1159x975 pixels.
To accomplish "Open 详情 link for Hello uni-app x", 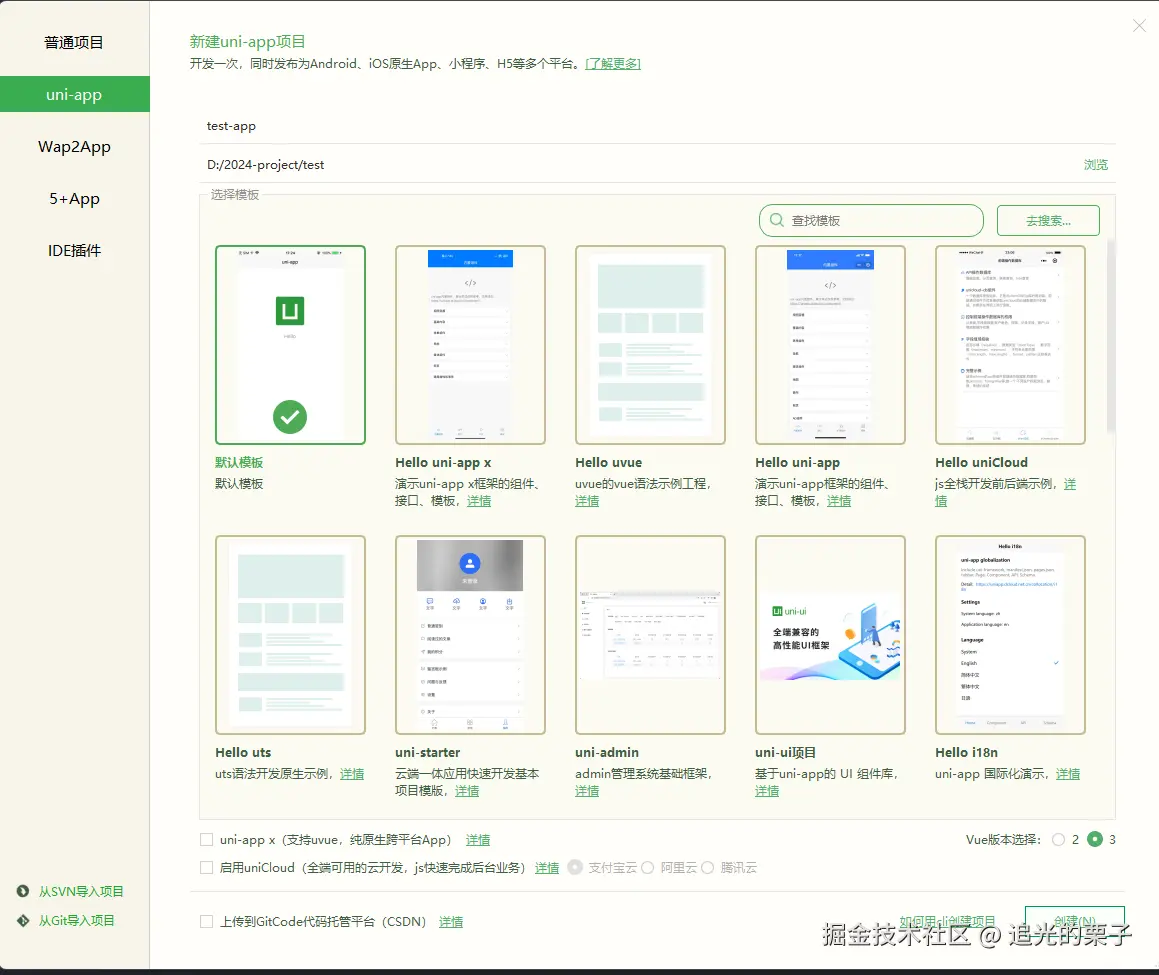I will (x=479, y=501).
